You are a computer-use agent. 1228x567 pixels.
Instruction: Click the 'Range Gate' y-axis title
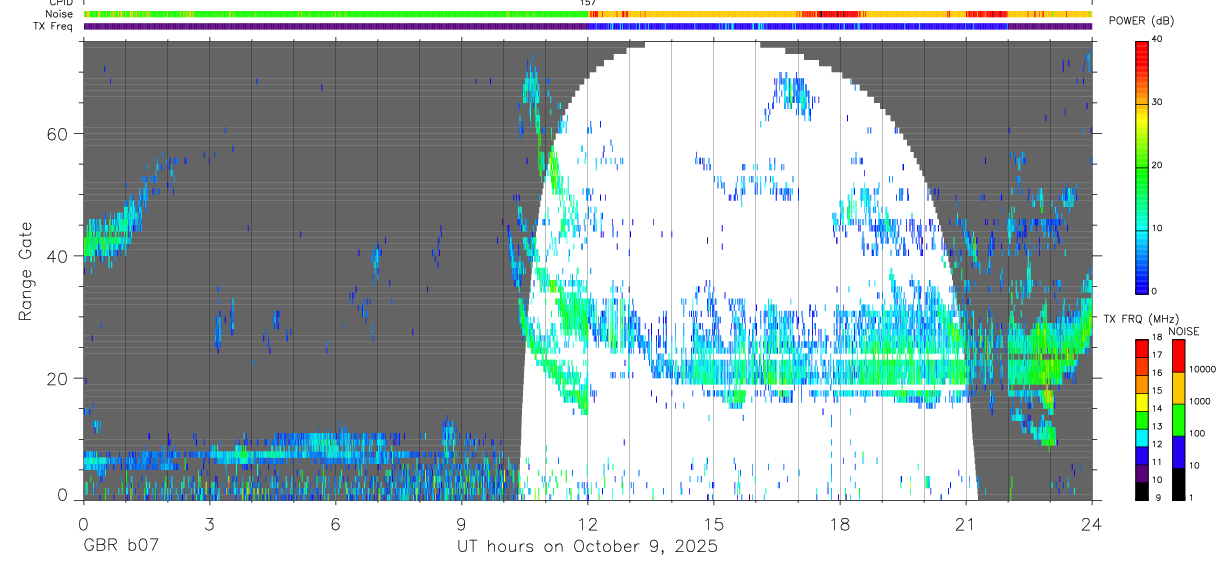click(25, 270)
